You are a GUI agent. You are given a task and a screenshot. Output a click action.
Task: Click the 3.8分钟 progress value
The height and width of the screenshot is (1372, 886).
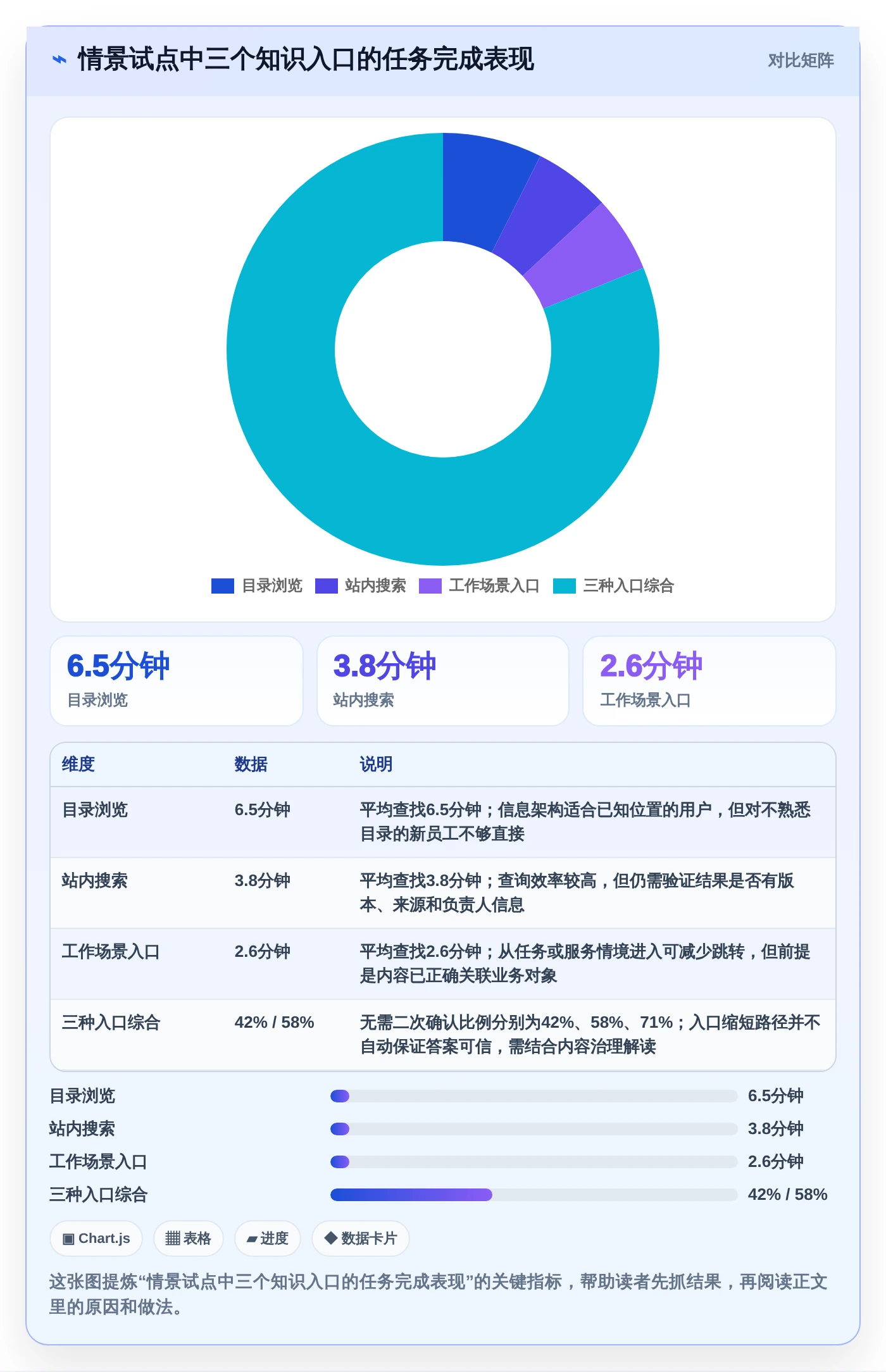coord(775,1129)
